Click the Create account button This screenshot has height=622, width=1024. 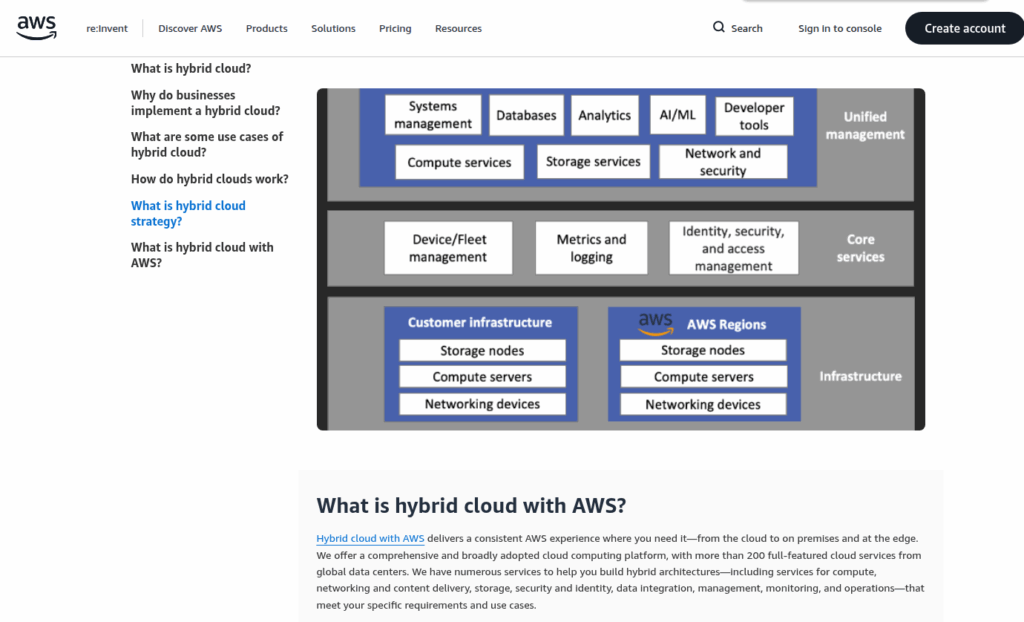pyautogui.click(x=963, y=28)
